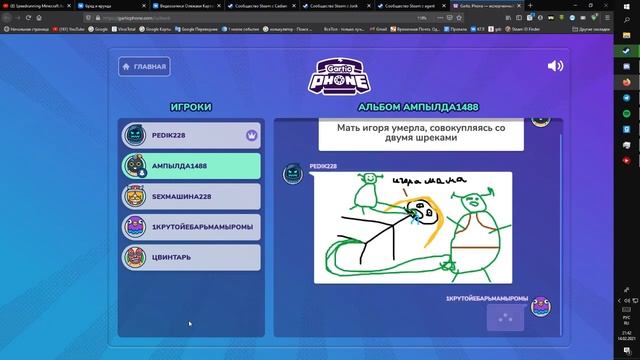Open the VirusTotal bookmark
This screenshot has height=360, width=640.
pyautogui.click(x=124, y=29)
